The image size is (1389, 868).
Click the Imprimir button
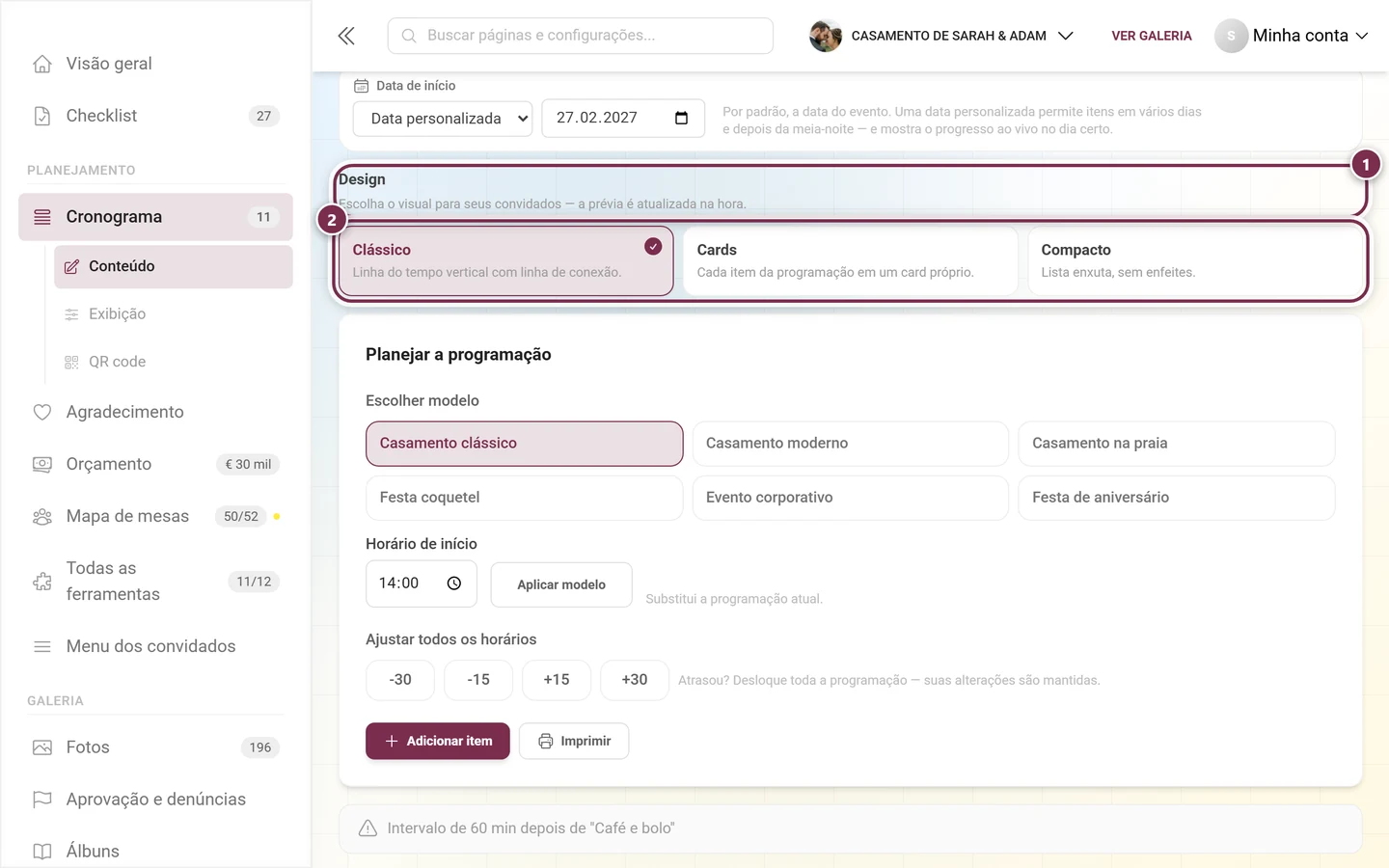[574, 741]
